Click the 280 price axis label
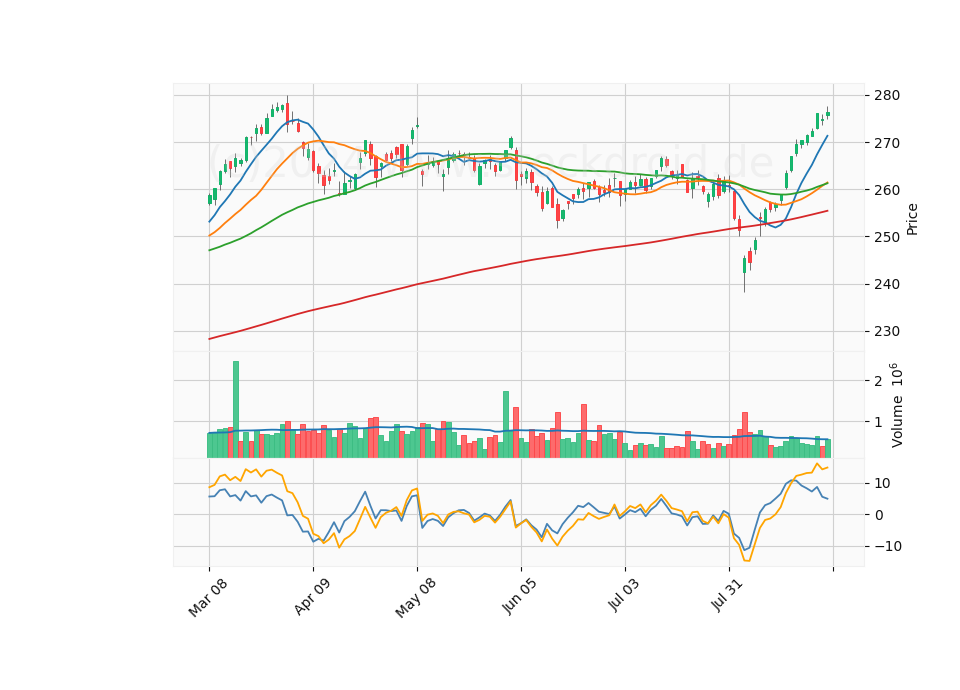The image size is (960, 690). pos(888,96)
